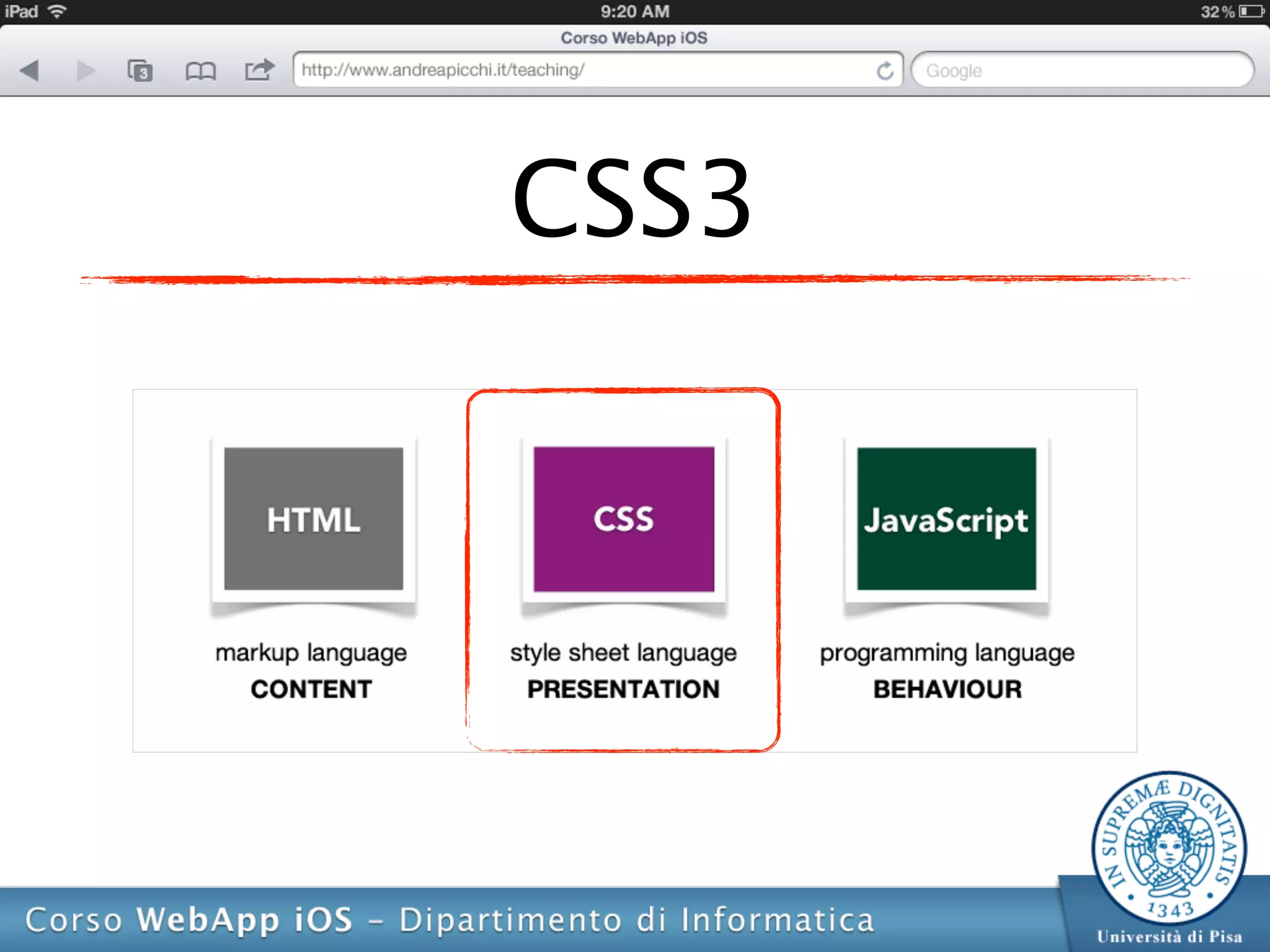1270x952 pixels.
Task: Tap the iPad carrier label
Action: (22, 11)
